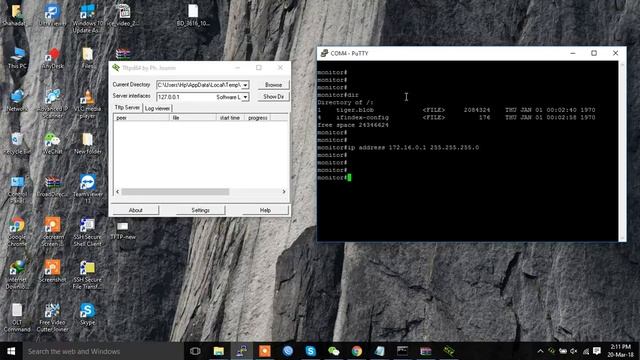
Task: Open the Files folder desktop icon
Action: click(x=87, y=58)
